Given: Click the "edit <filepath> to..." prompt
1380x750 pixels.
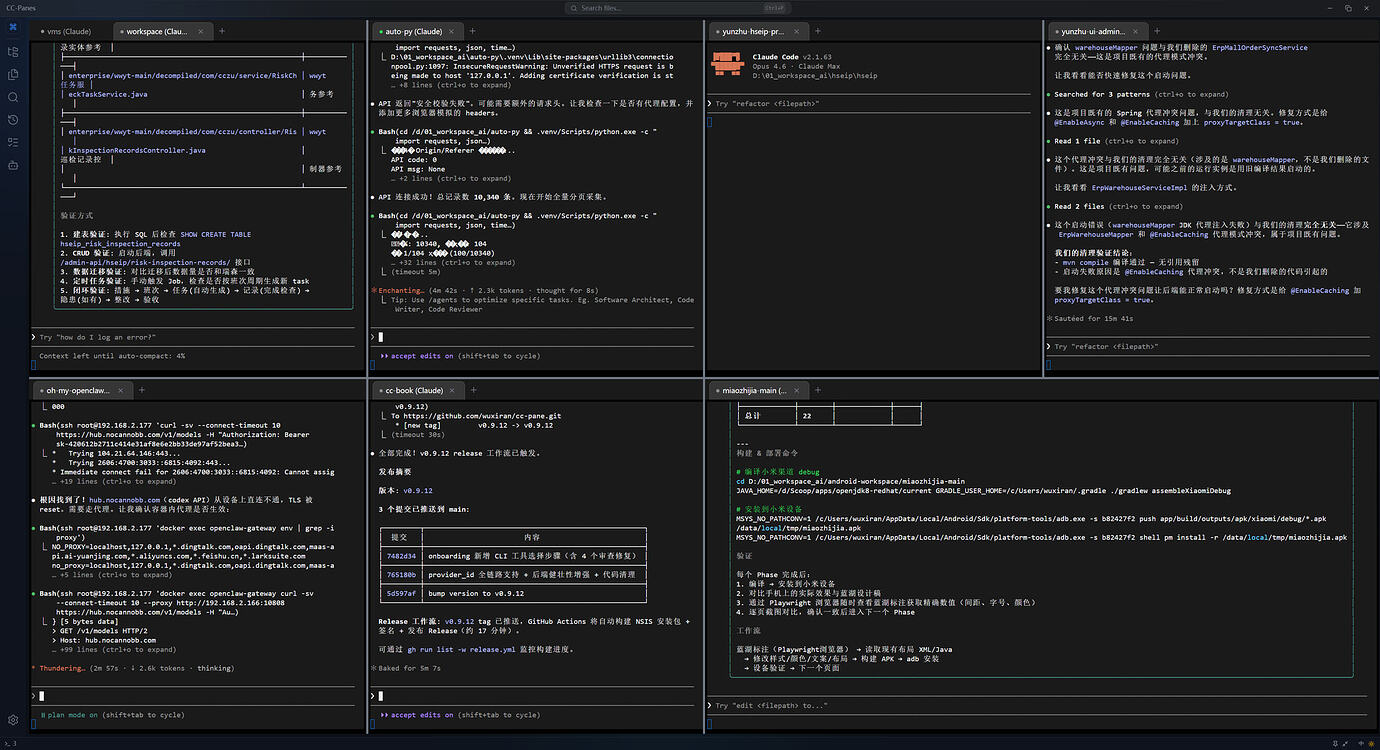Looking at the screenshot, I should point(772,706).
